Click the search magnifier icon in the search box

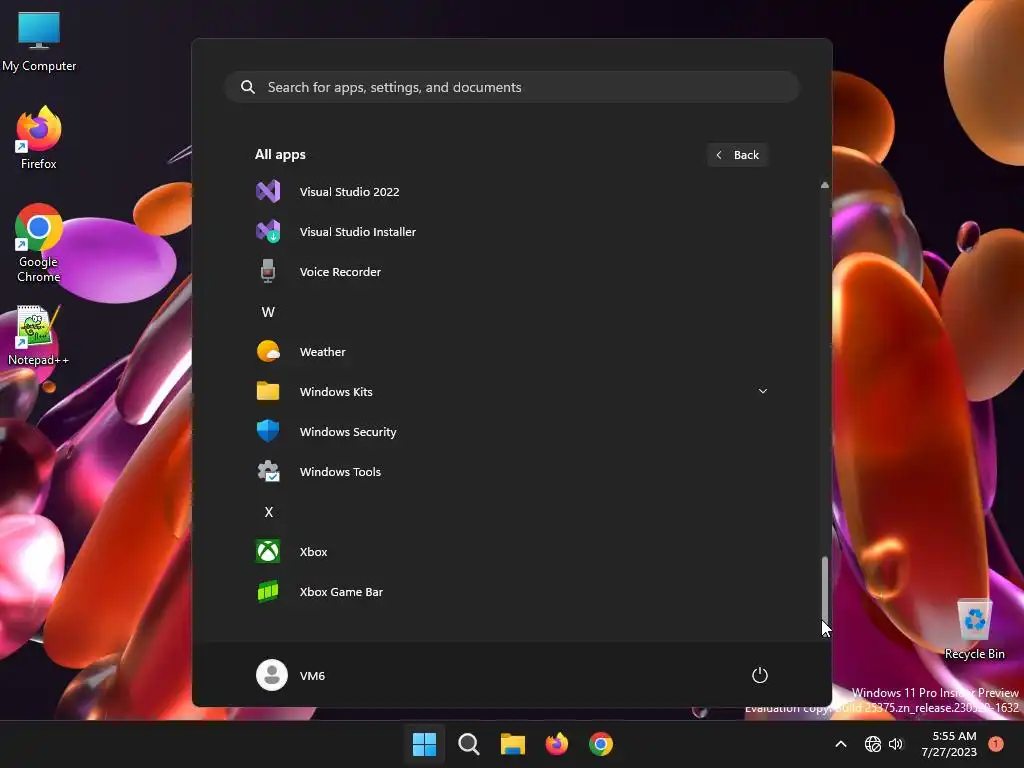click(248, 87)
